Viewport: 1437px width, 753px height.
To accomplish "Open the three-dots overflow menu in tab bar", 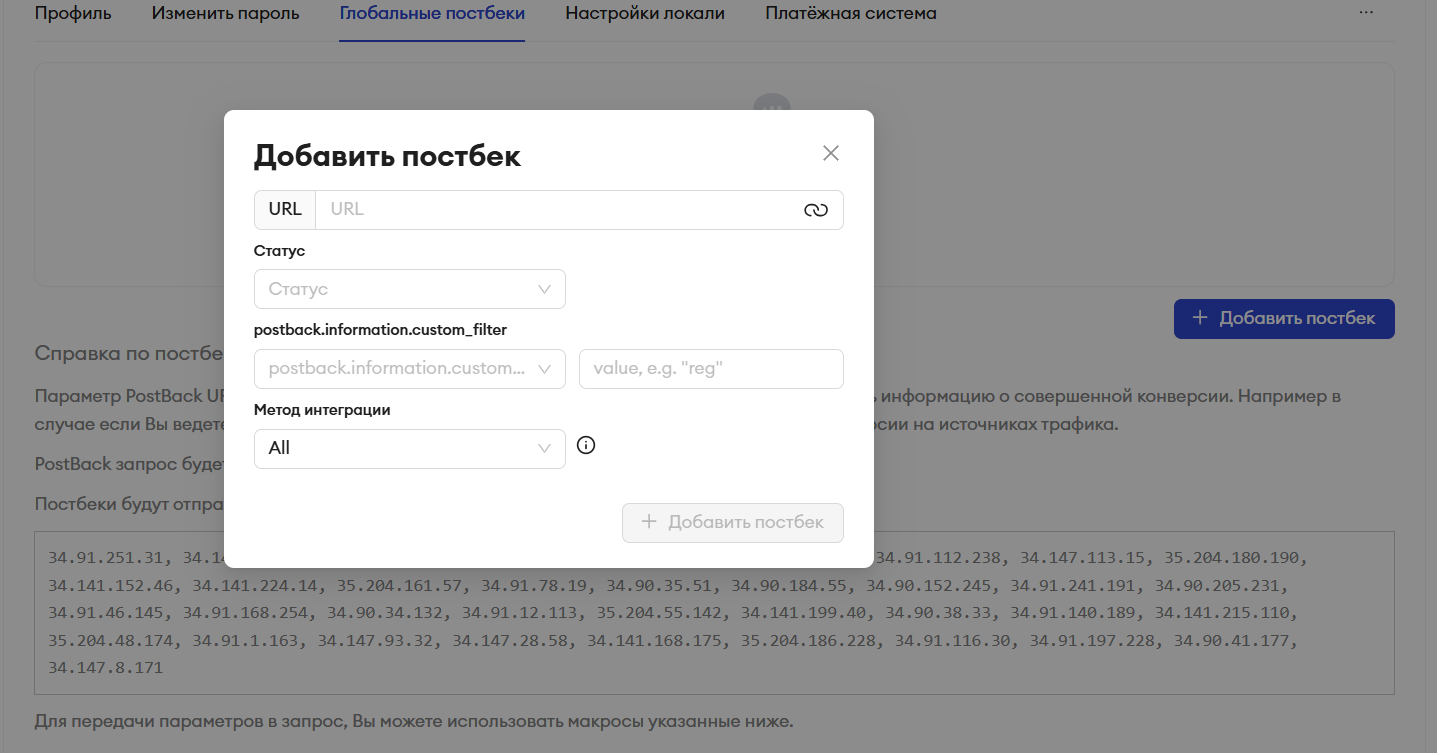I will click(x=1366, y=13).
